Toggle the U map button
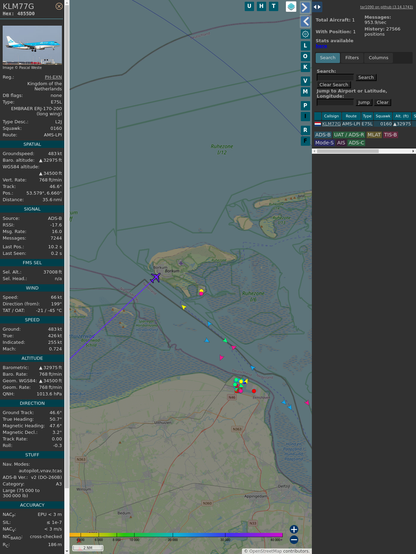Viewport: 416px width, 554px height. (249, 6)
